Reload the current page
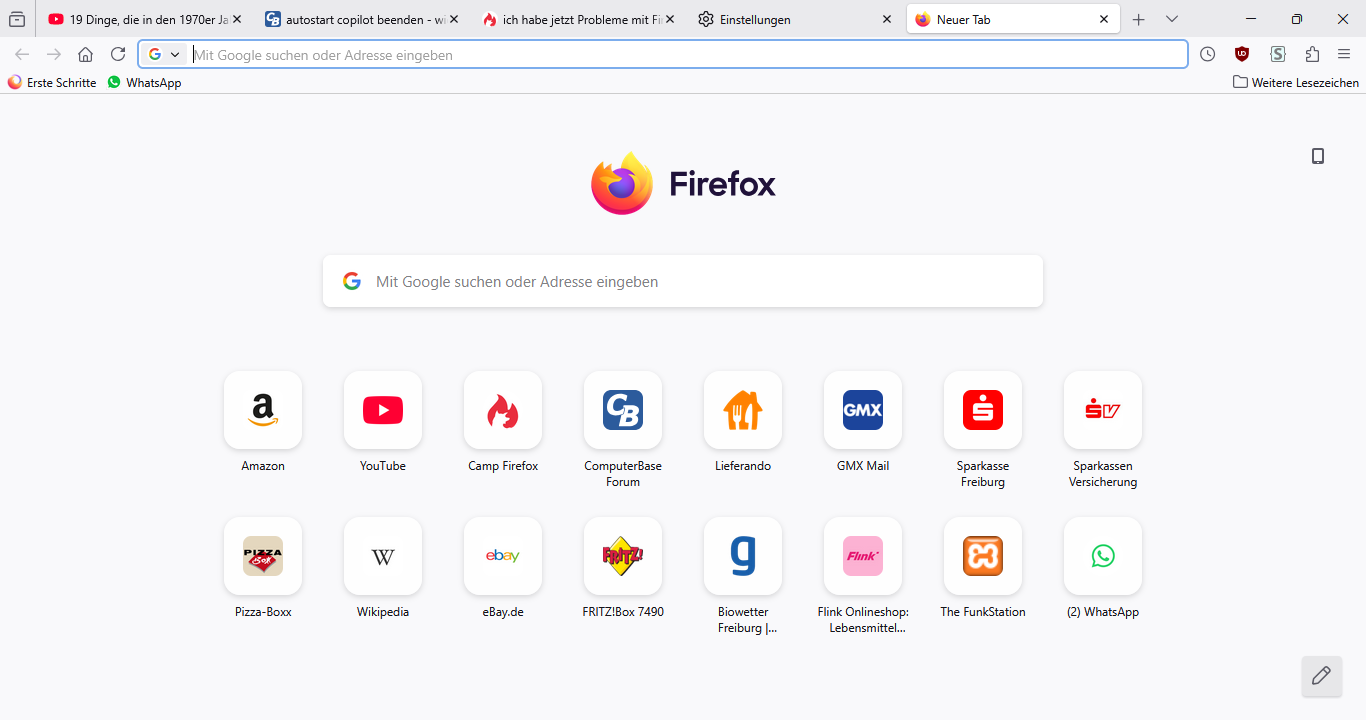 tap(118, 55)
